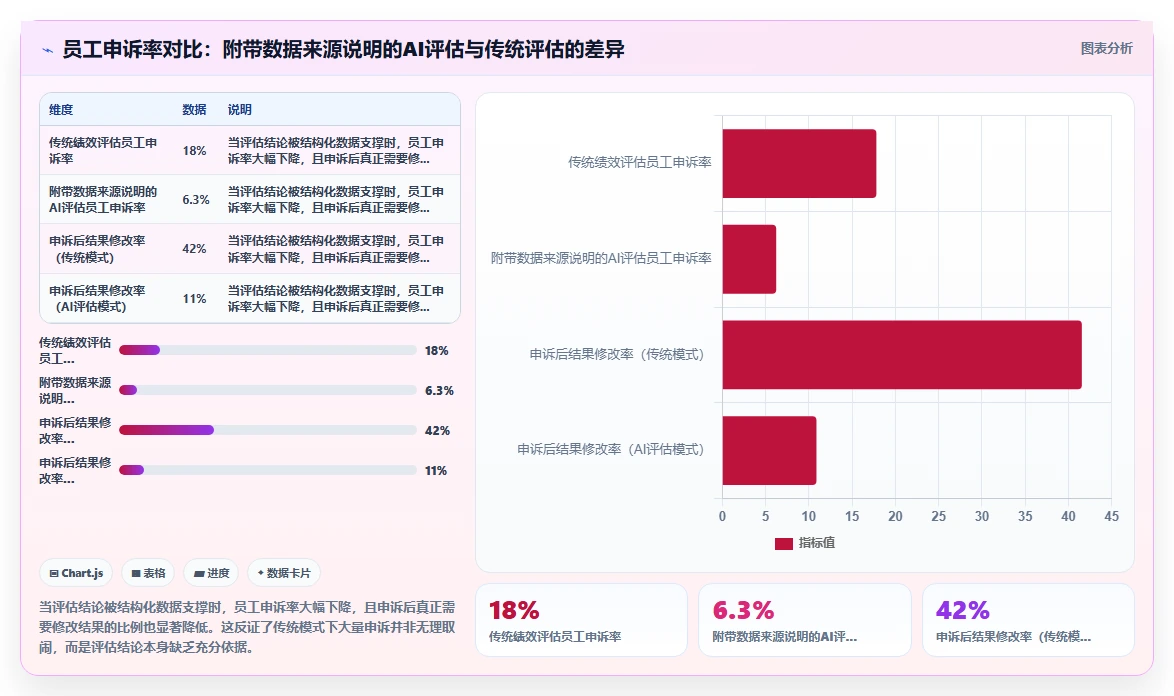This screenshot has height=696, width=1174.
Task: Click the 6.3% table data cell
Action: point(195,200)
